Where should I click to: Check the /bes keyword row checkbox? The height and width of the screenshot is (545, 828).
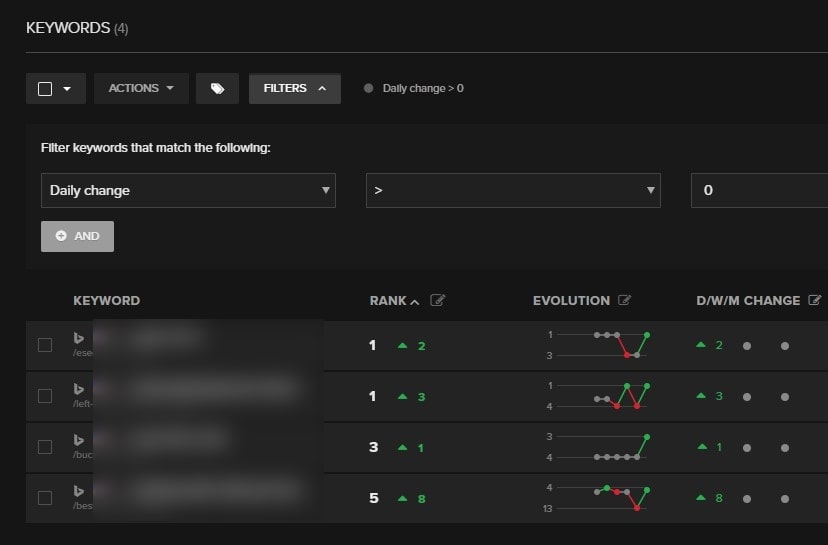[45, 498]
